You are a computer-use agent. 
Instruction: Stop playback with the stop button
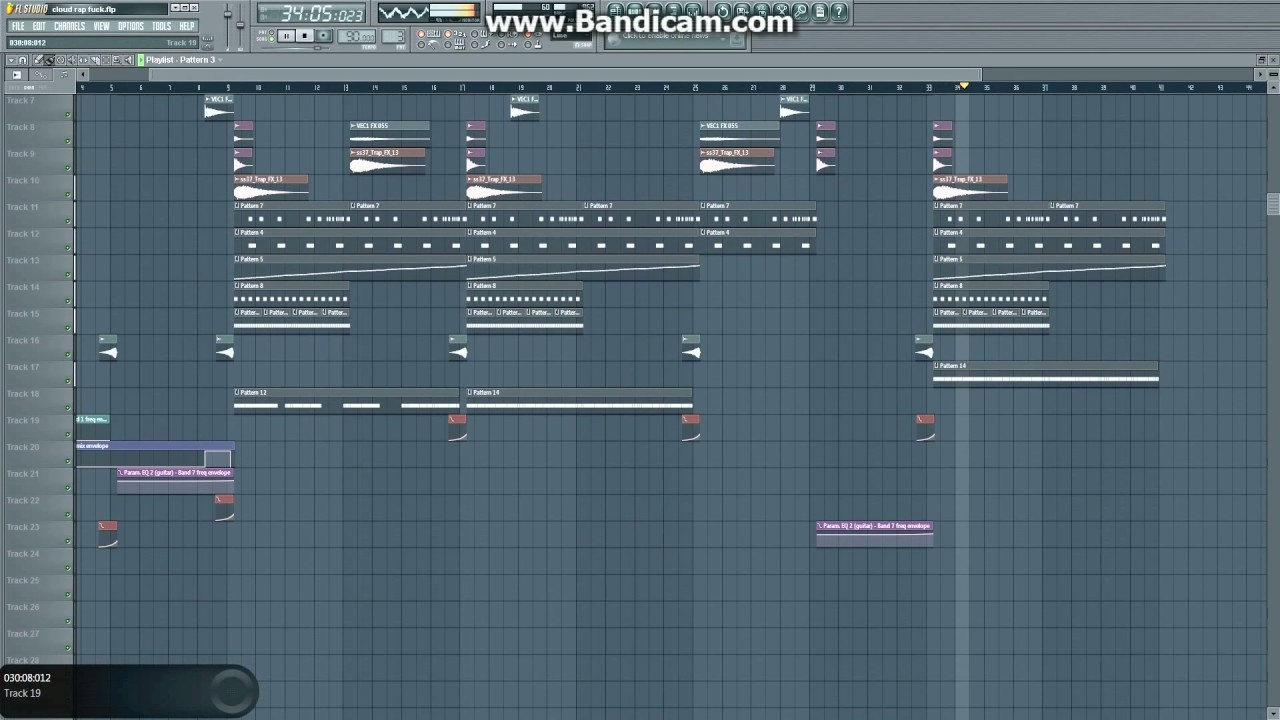pyautogui.click(x=305, y=36)
